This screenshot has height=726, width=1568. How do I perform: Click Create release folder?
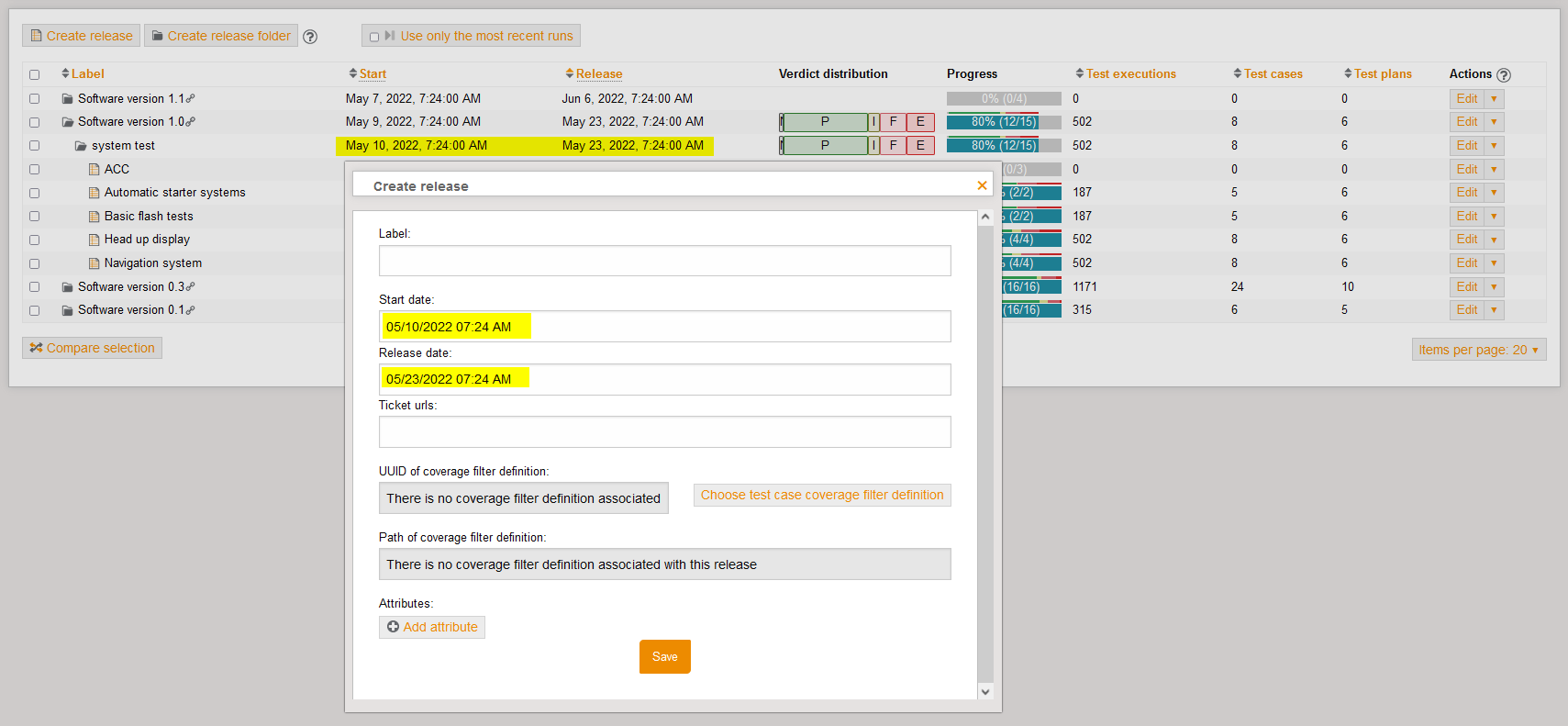coord(221,36)
